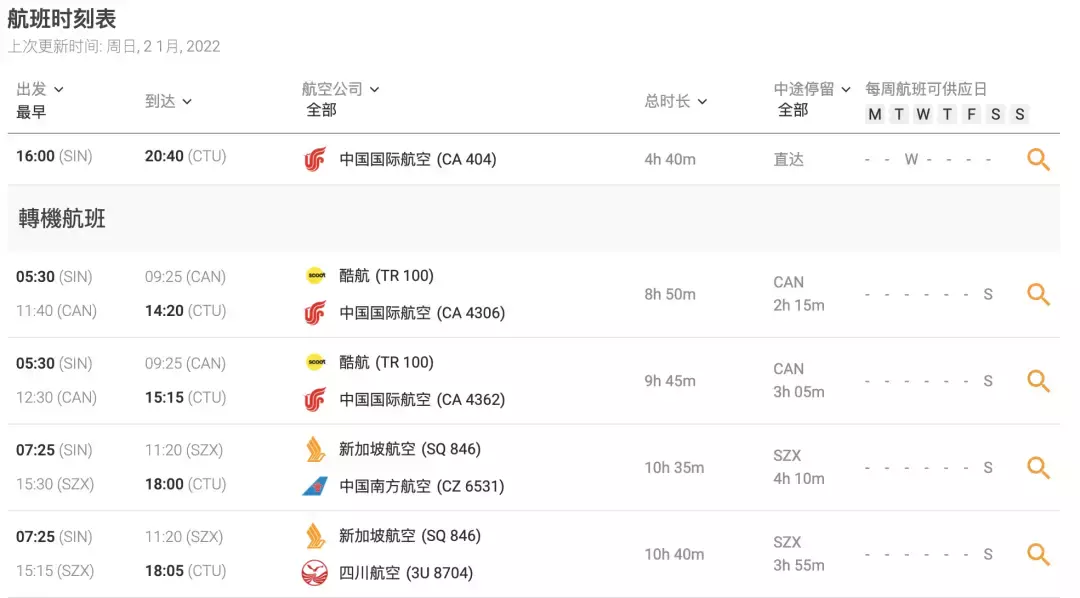Toggle Thursday availability filter T
The width and height of the screenshot is (1080, 598).
click(x=947, y=114)
